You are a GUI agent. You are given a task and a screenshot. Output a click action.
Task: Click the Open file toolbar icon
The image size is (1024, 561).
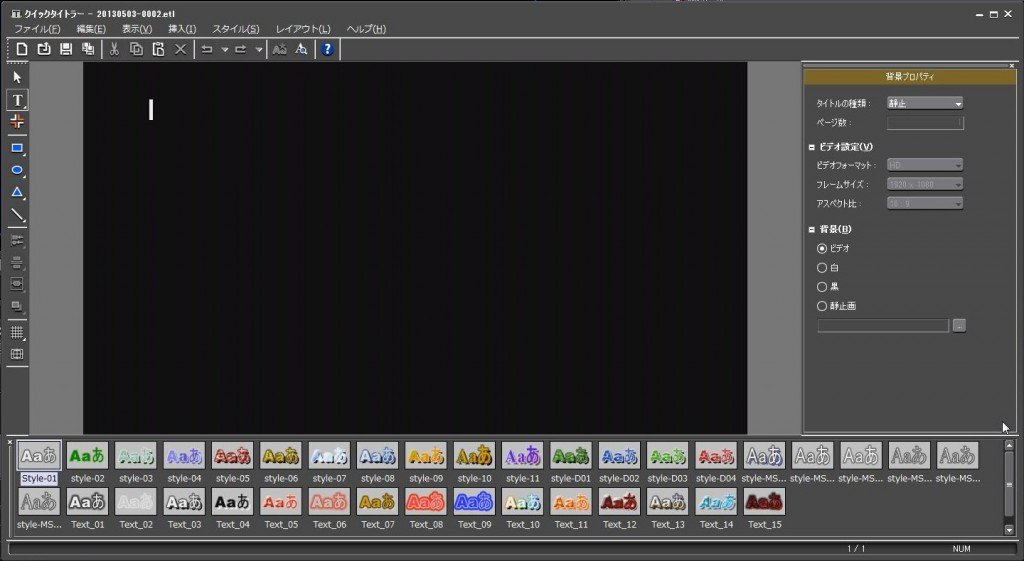[x=44, y=49]
